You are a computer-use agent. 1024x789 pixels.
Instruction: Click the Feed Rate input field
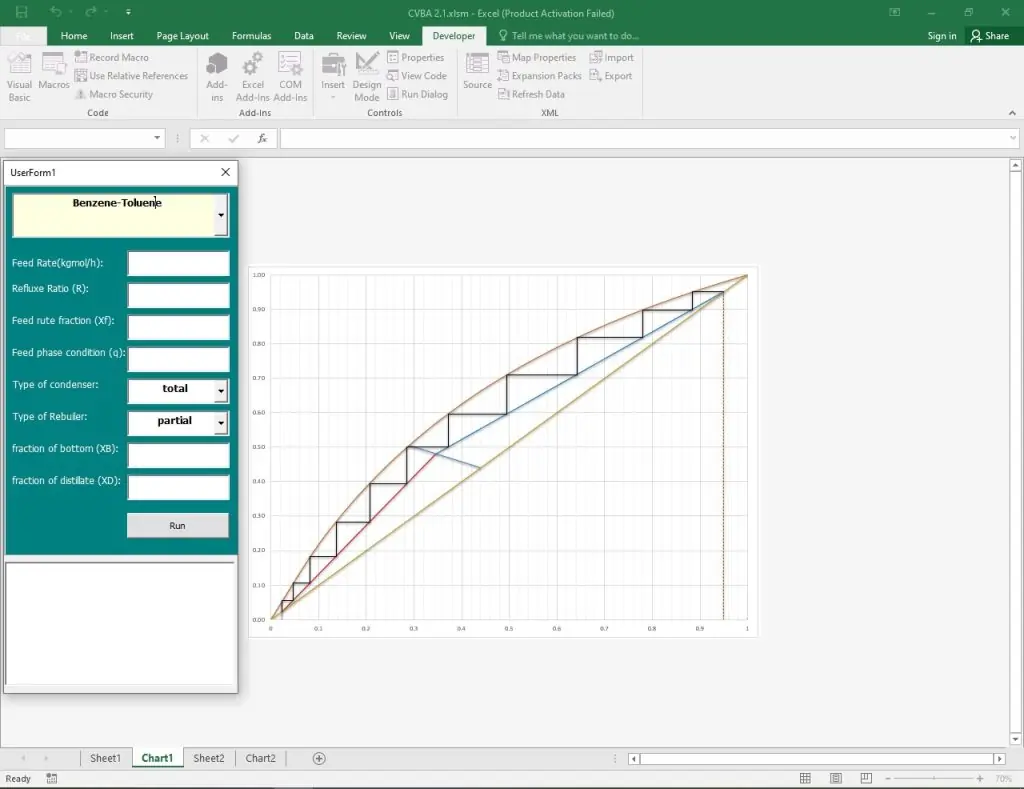click(178, 264)
